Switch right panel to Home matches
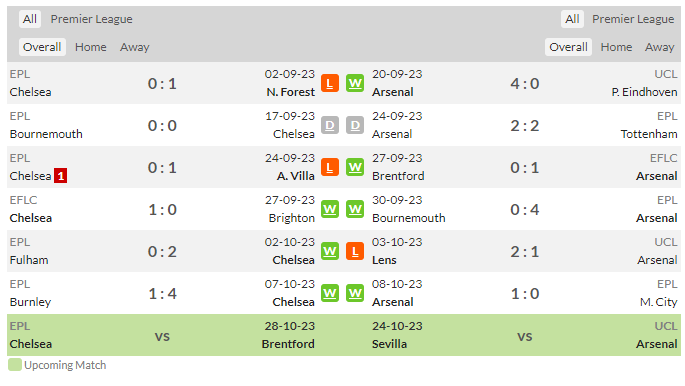The width and height of the screenshot is (685, 386). (x=616, y=47)
